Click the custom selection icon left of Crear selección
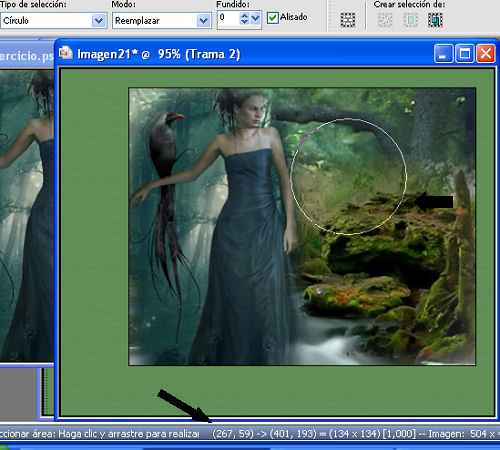The height and width of the screenshot is (450, 500). tap(347, 20)
